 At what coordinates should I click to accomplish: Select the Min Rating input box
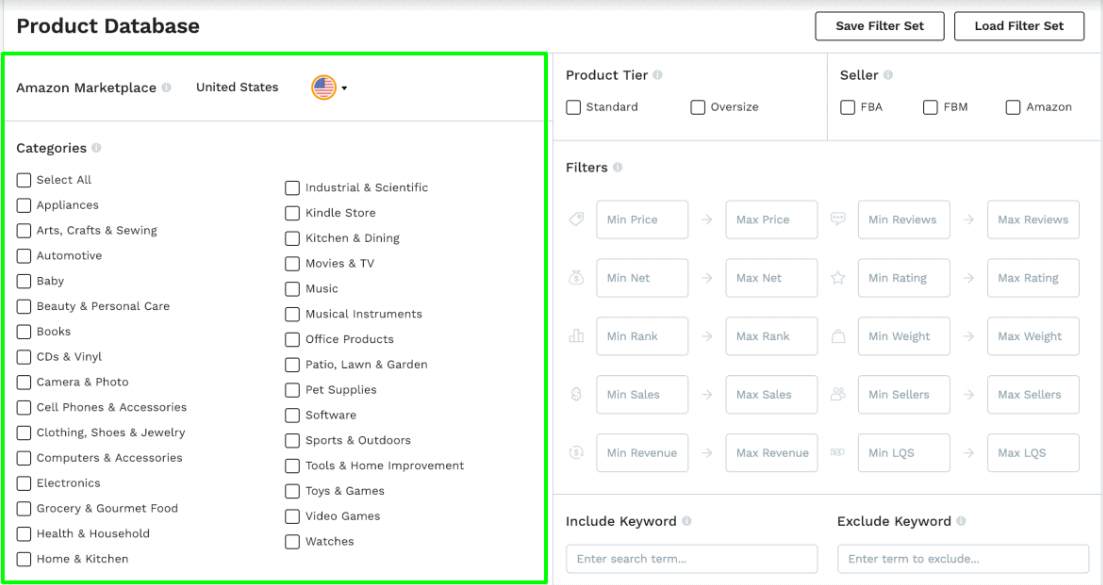tap(904, 279)
